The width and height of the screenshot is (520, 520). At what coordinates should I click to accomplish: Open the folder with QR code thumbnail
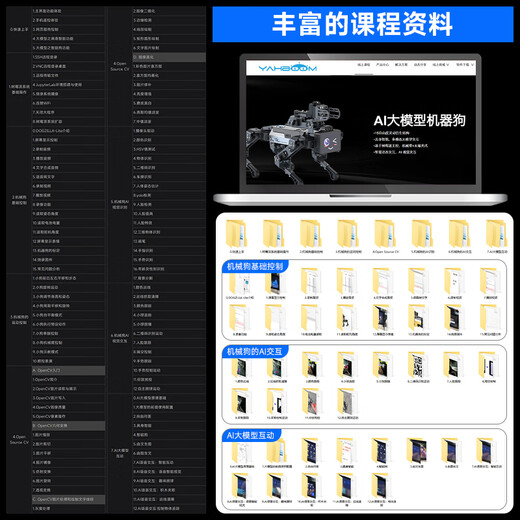tap(418, 365)
